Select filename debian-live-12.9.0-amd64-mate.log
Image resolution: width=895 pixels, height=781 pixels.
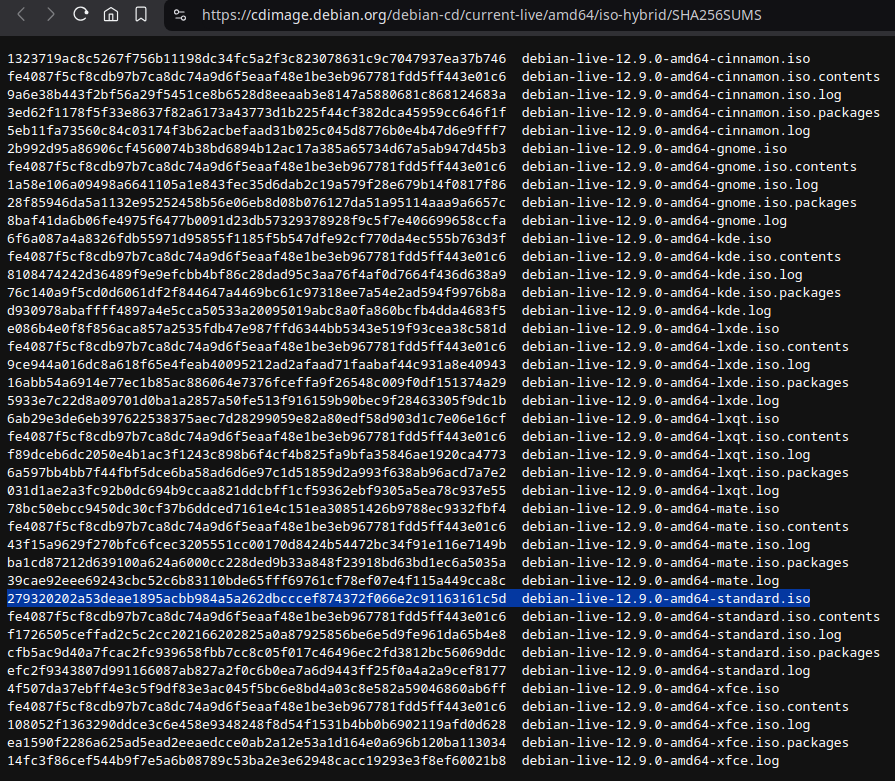coord(650,580)
